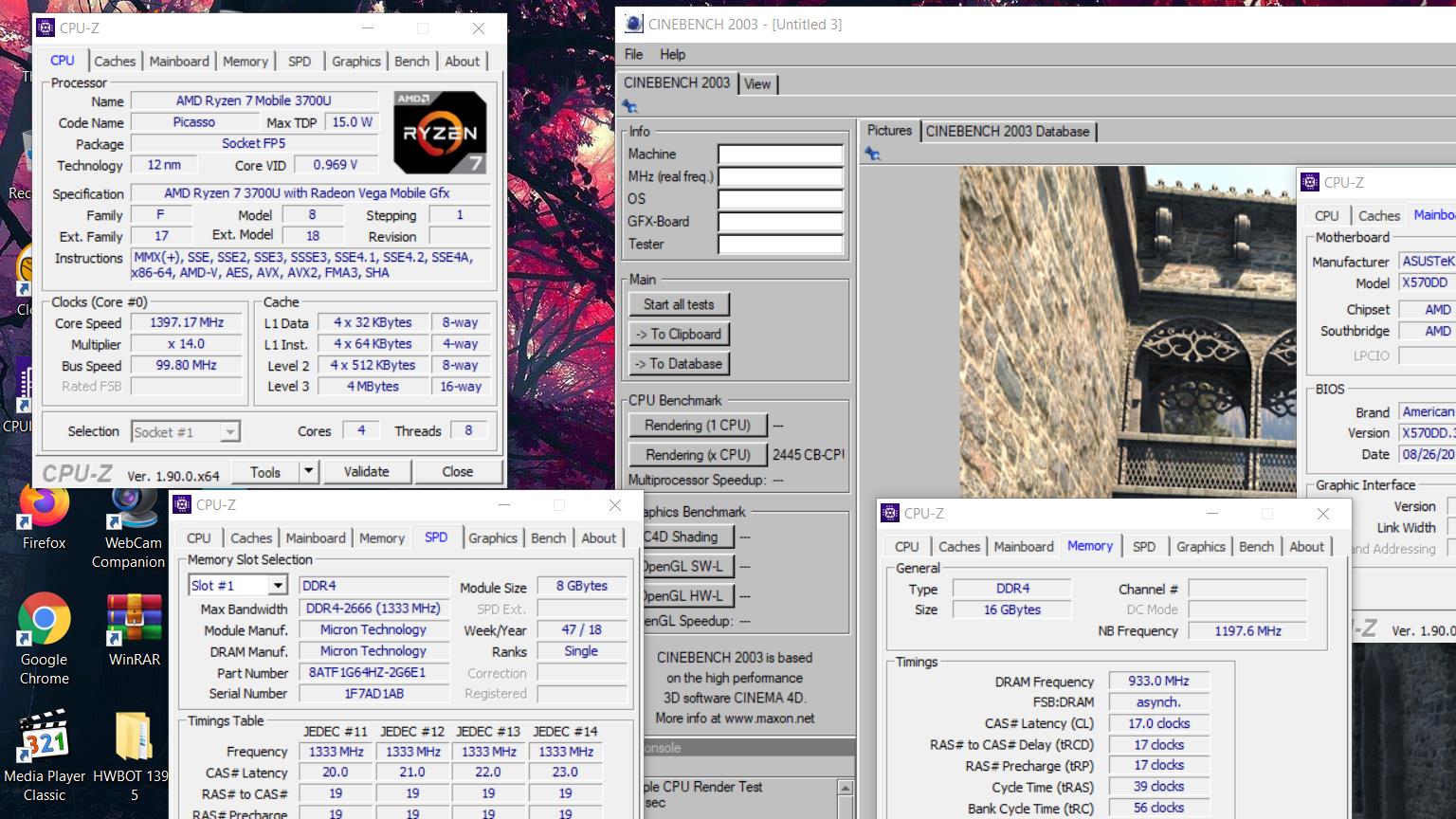Click To Database button

pyautogui.click(x=679, y=363)
